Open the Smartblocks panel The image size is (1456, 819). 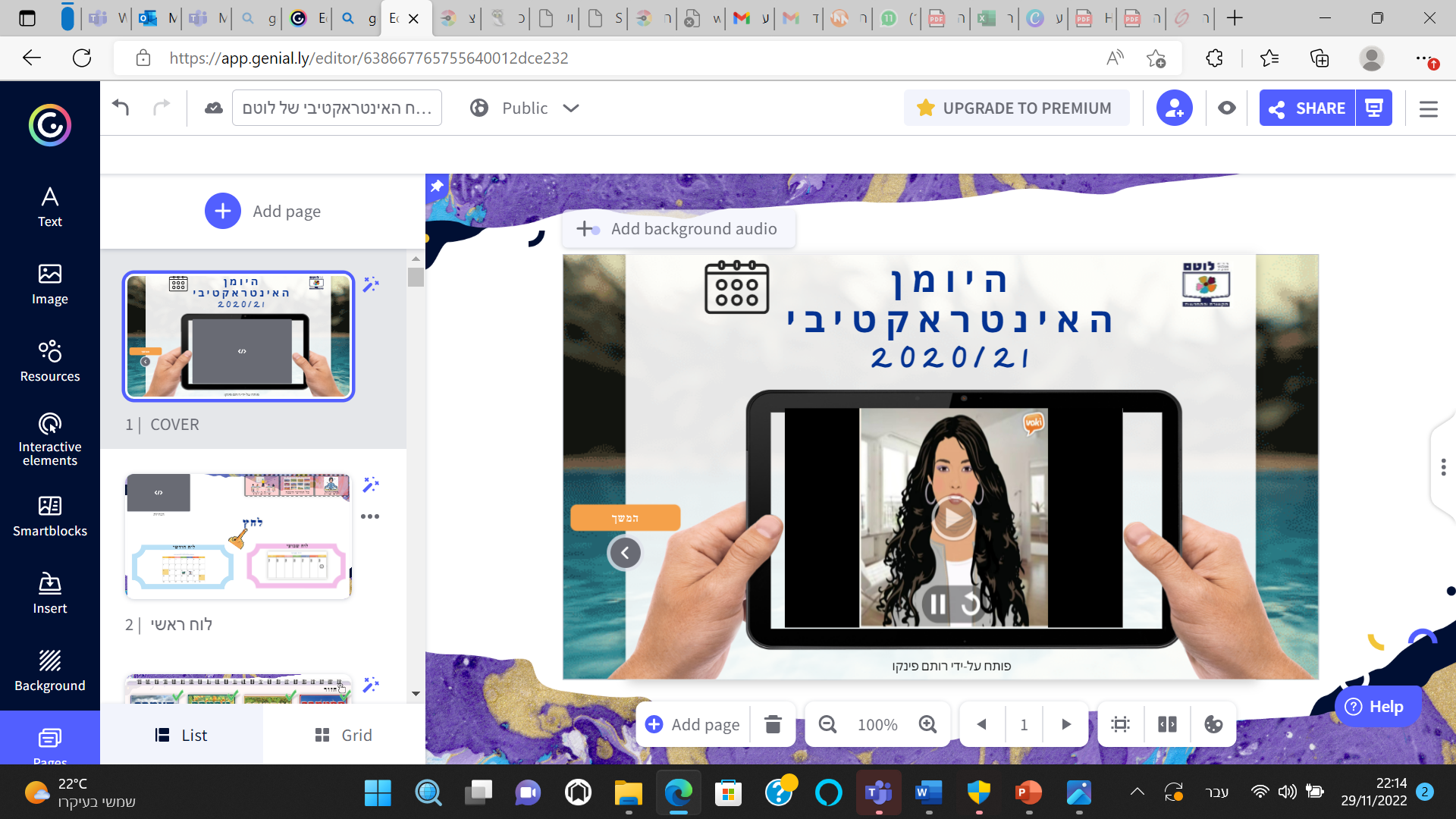(50, 516)
